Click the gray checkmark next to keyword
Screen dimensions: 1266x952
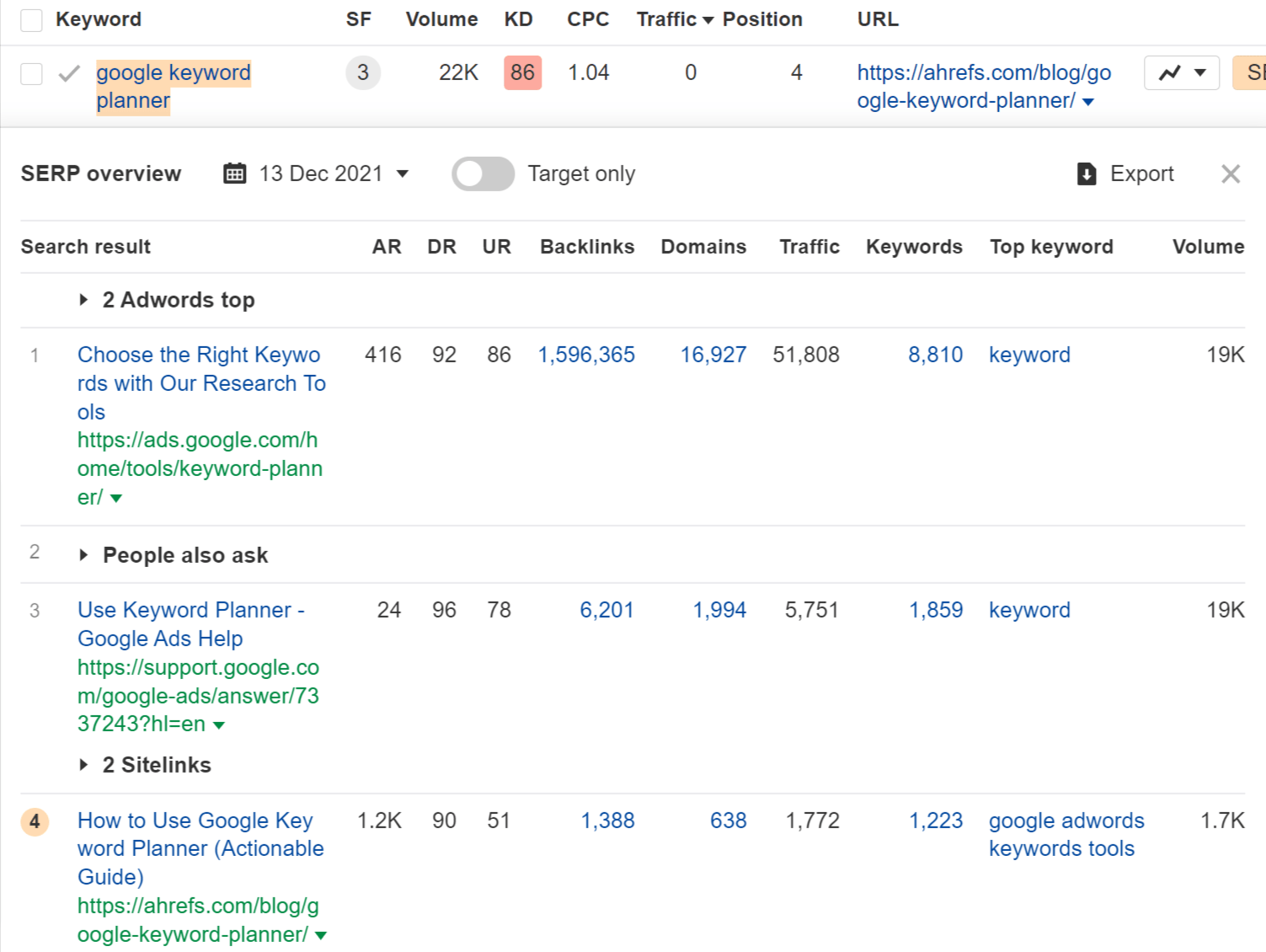69,74
